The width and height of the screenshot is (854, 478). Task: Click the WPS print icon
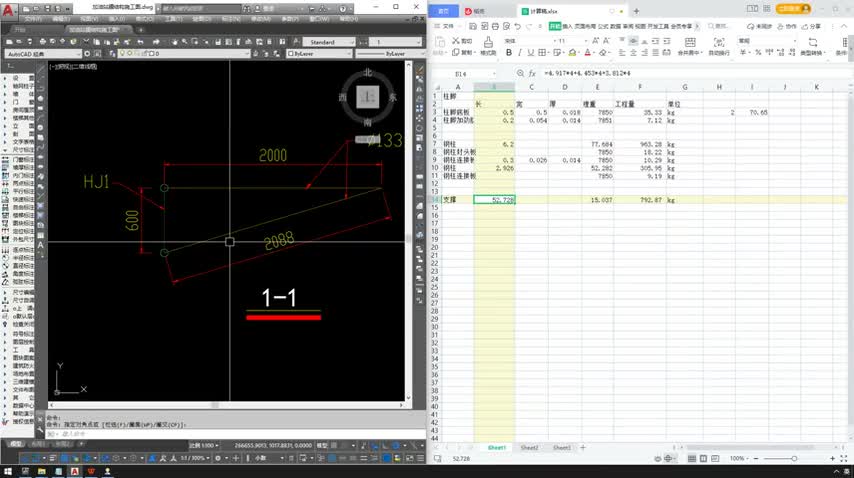[x=495, y=26]
